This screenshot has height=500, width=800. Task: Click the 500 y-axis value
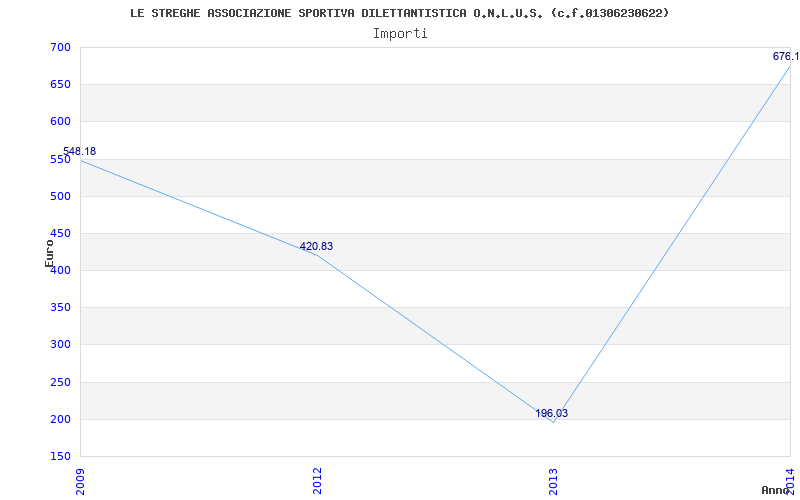tap(60, 196)
